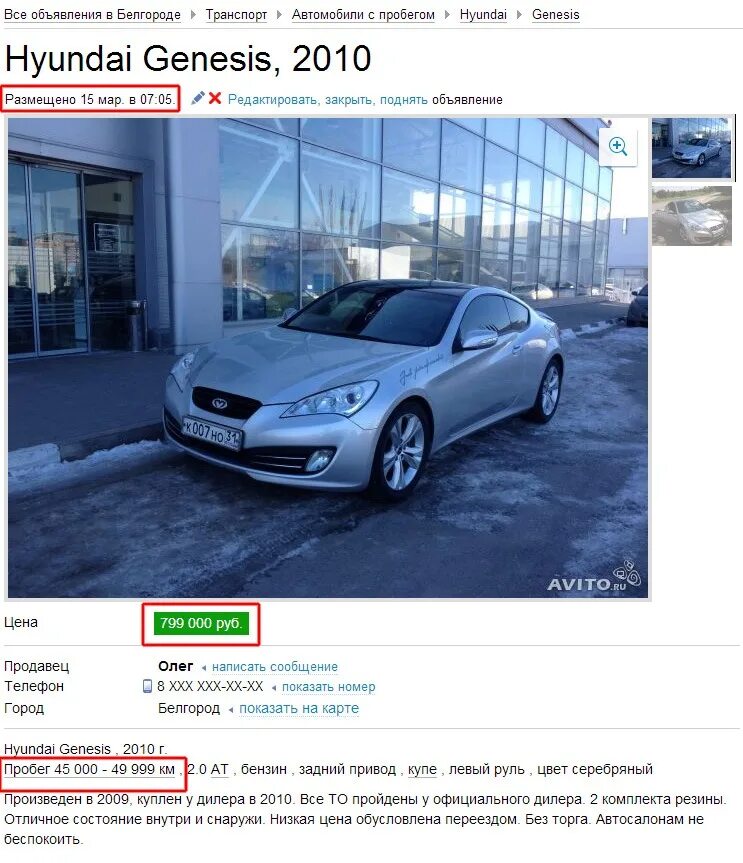Select the second car thumbnail
Viewport: 743px width, 863px height.
[x=692, y=215]
